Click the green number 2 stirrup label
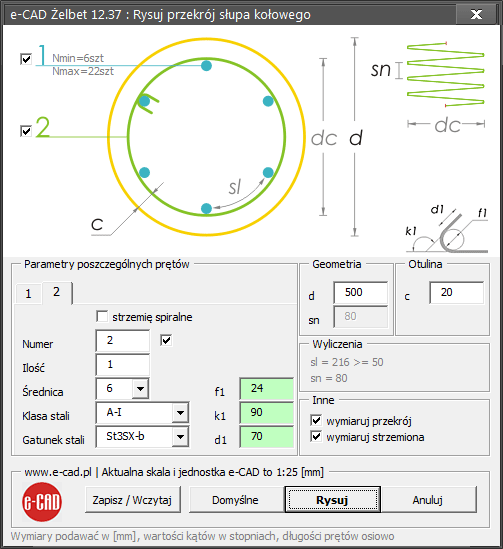The width and height of the screenshot is (503, 549). click(43, 127)
